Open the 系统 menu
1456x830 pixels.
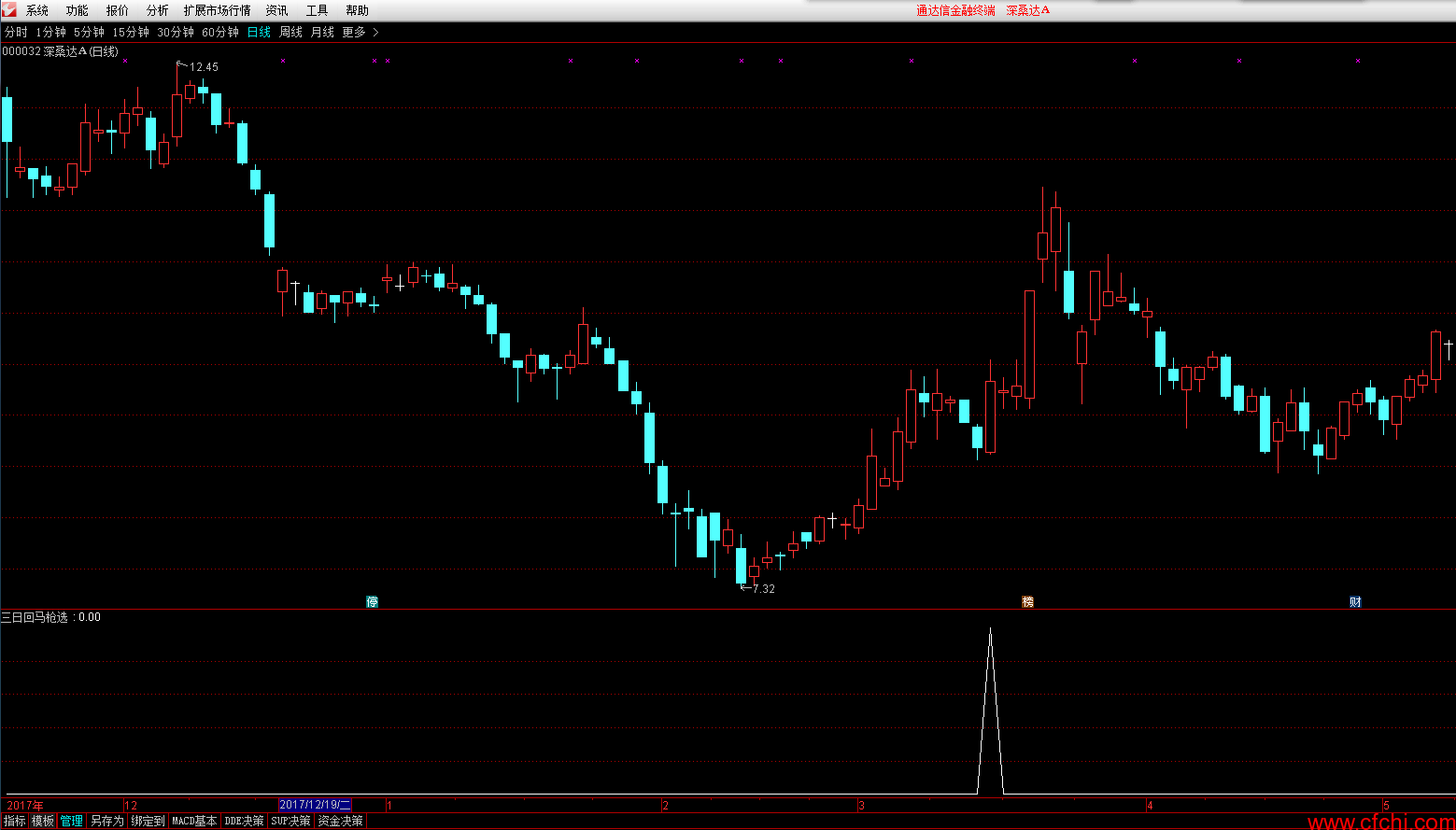click(x=37, y=10)
